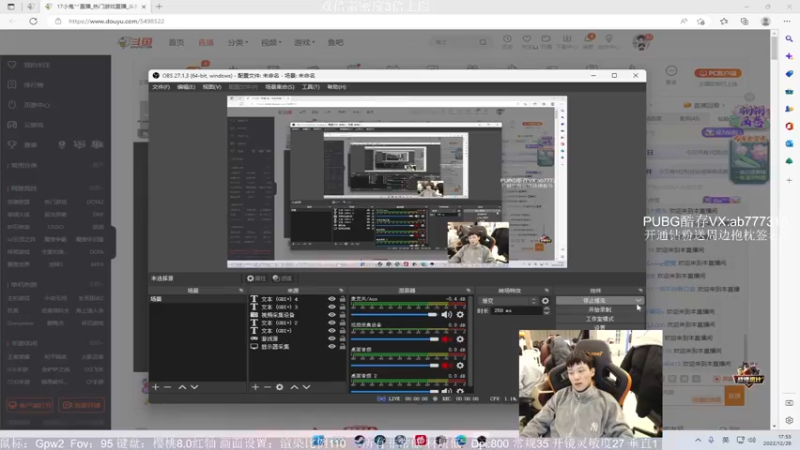Reload the browser page
Screen dimensions: 800x450
click(33, 21)
